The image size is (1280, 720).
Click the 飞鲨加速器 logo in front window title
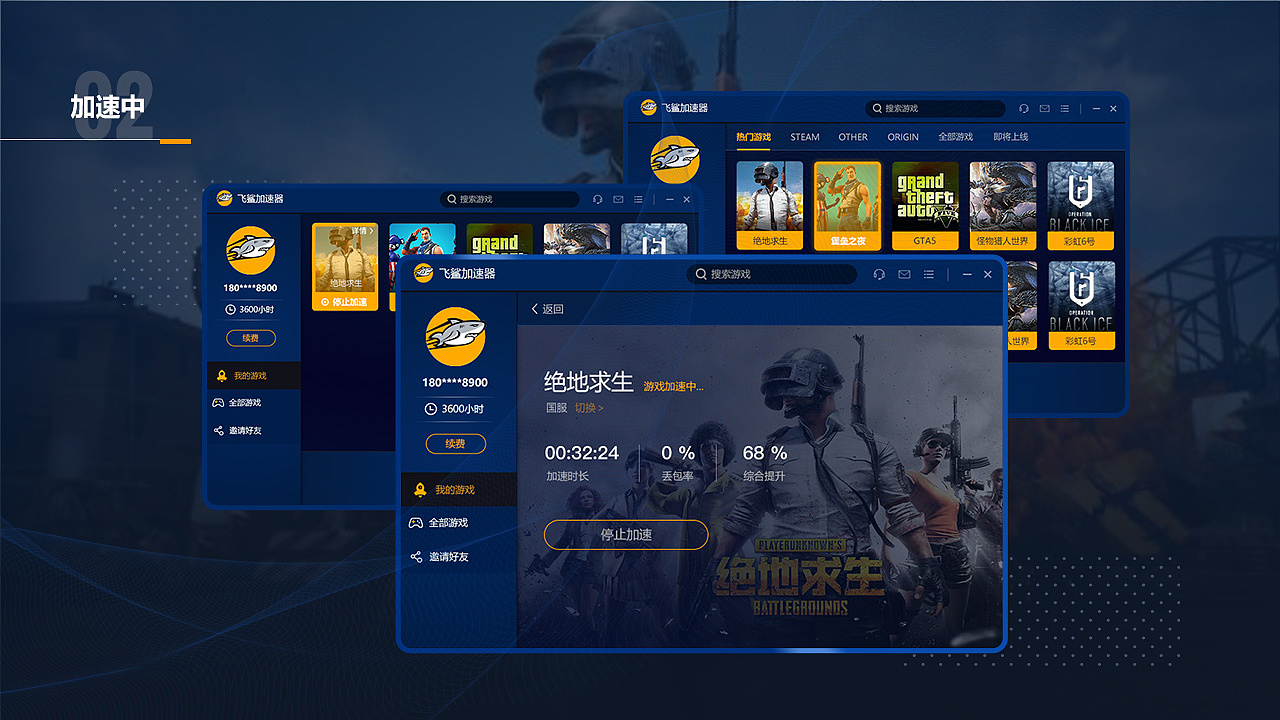coord(424,273)
